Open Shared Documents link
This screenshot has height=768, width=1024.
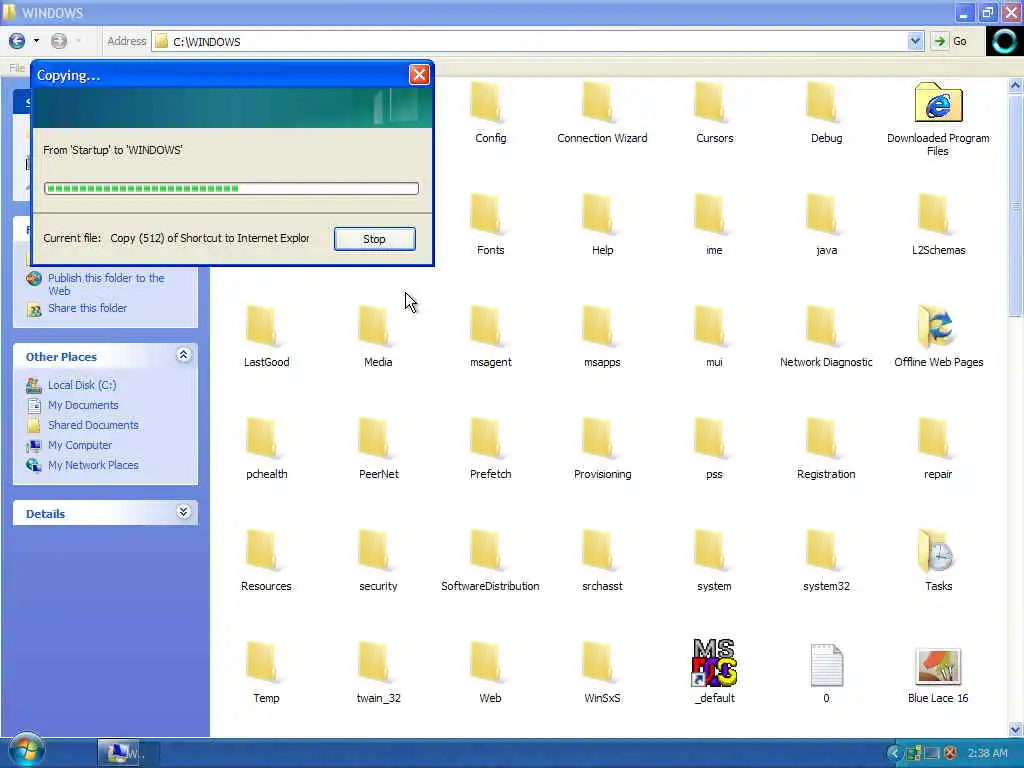pyautogui.click(x=93, y=425)
